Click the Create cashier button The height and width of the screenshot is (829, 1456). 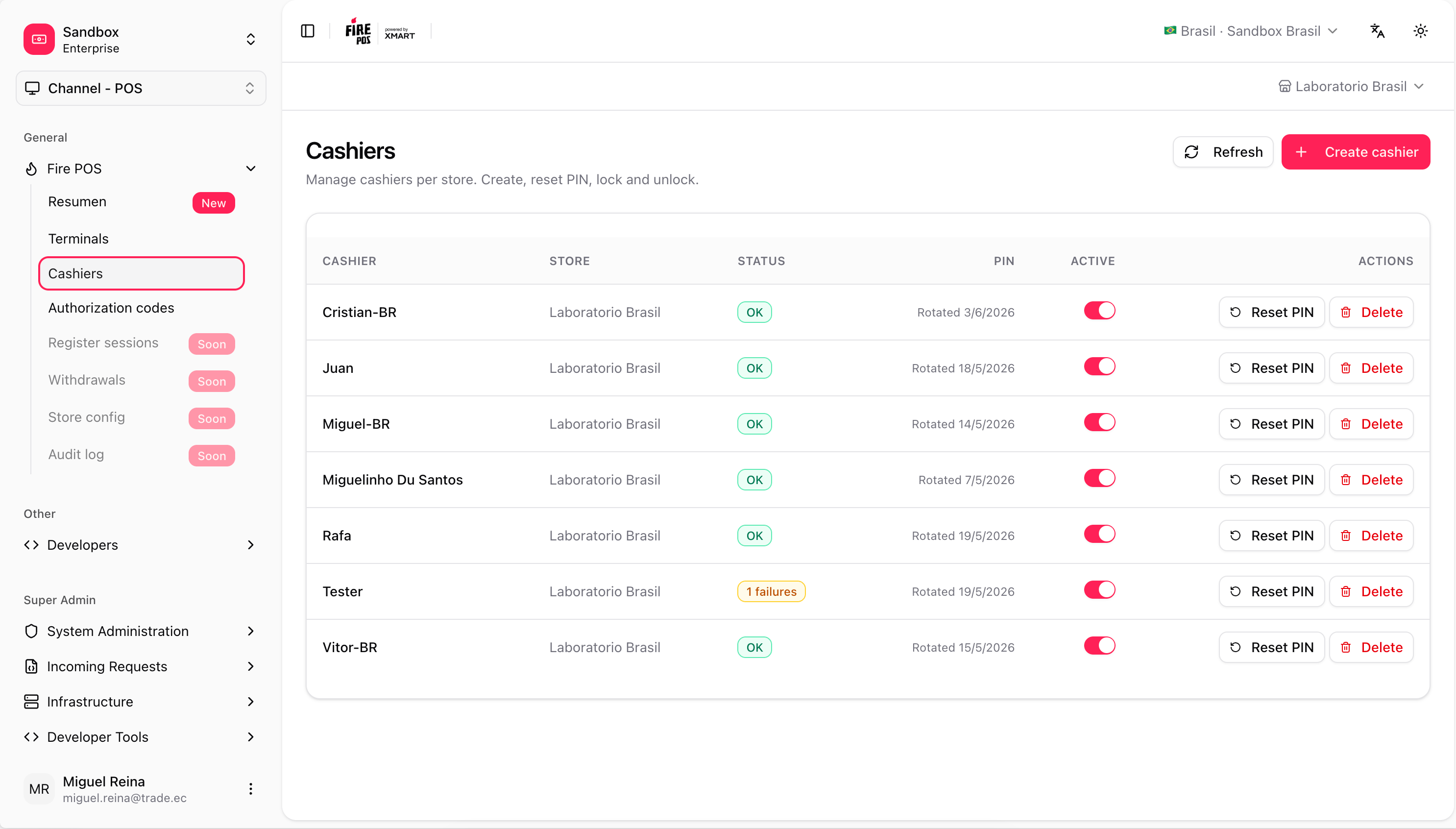pyautogui.click(x=1355, y=152)
